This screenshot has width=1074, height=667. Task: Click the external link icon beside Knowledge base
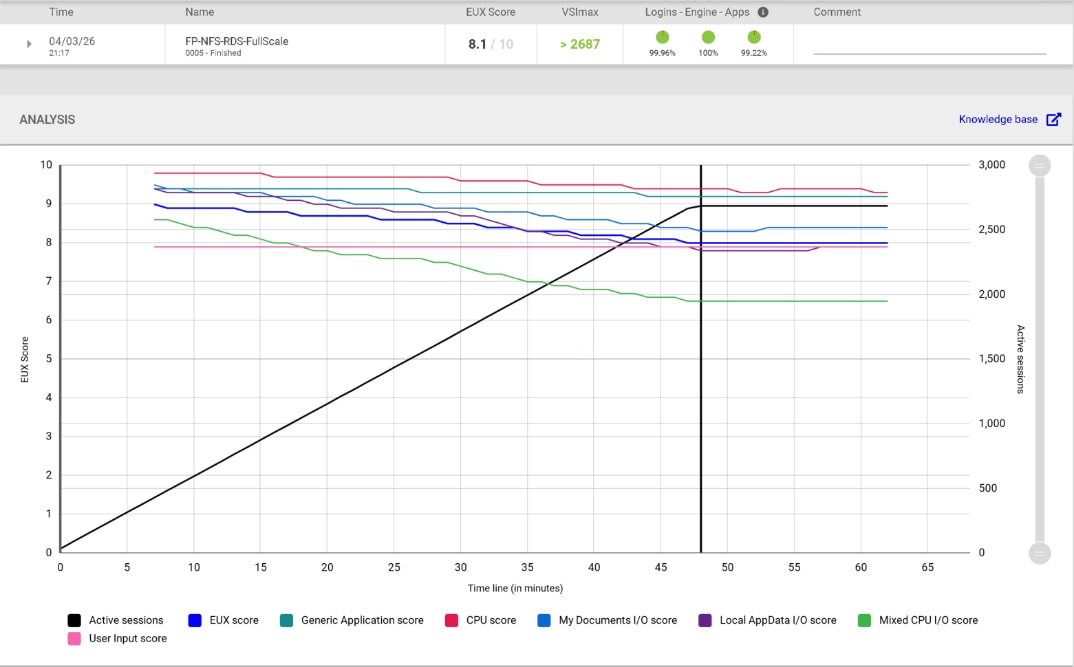tap(1053, 119)
